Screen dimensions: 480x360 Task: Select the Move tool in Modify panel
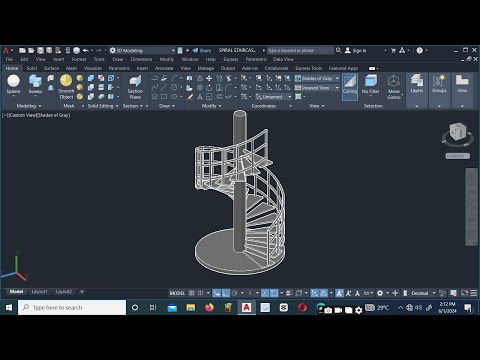(209, 78)
